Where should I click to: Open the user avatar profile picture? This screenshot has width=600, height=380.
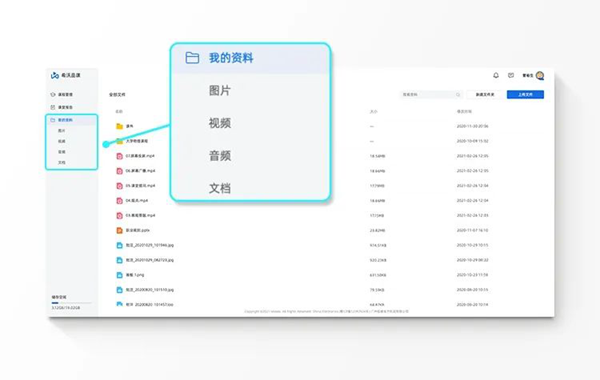[x=540, y=75]
